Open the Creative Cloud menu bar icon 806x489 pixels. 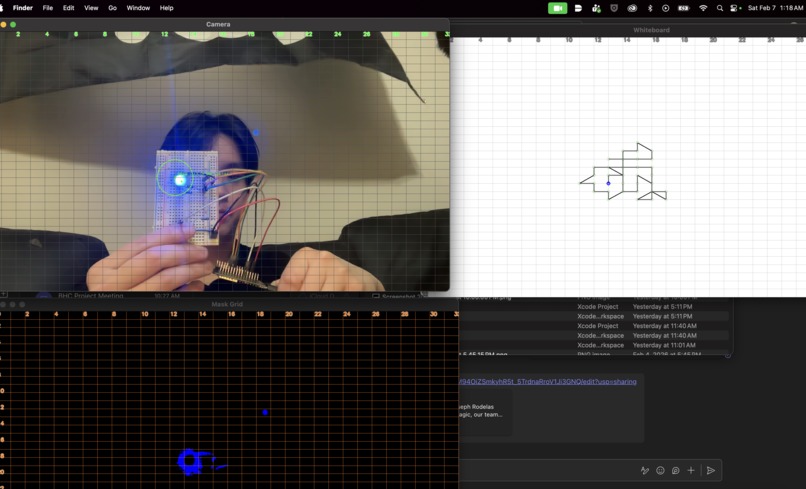[632, 8]
